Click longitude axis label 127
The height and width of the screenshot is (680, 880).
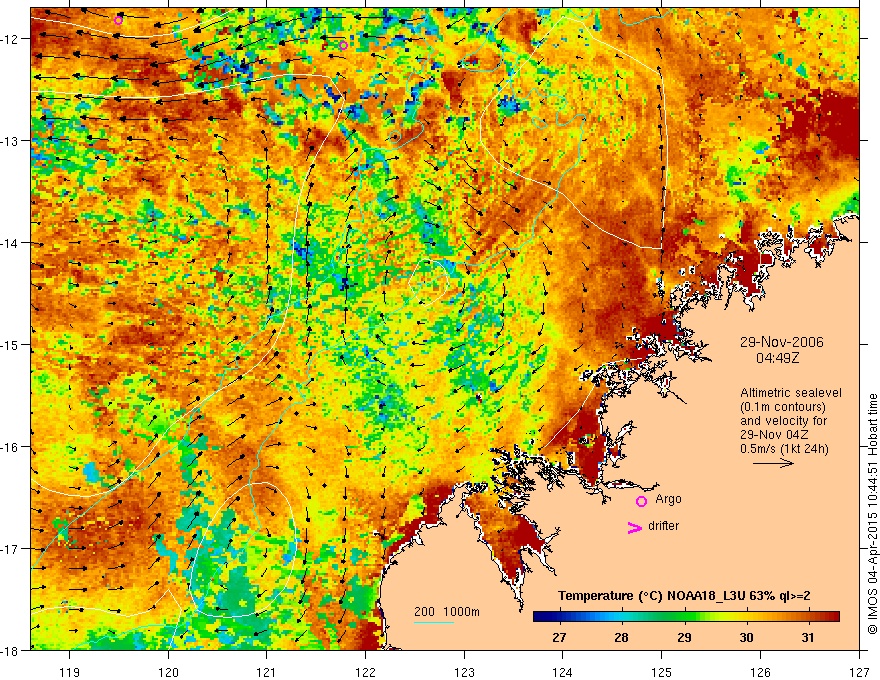859,672
